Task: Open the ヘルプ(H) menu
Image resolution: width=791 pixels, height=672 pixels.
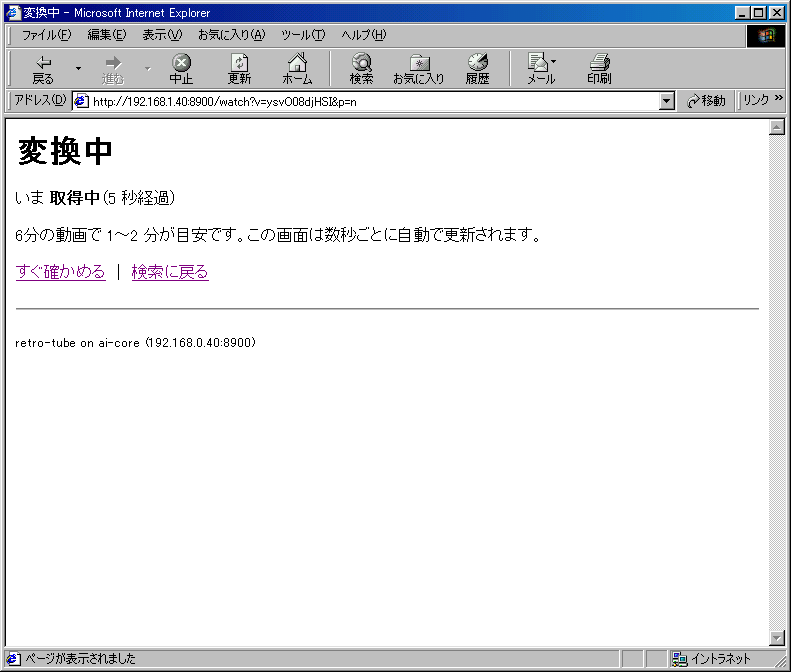Action: (x=363, y=35)
